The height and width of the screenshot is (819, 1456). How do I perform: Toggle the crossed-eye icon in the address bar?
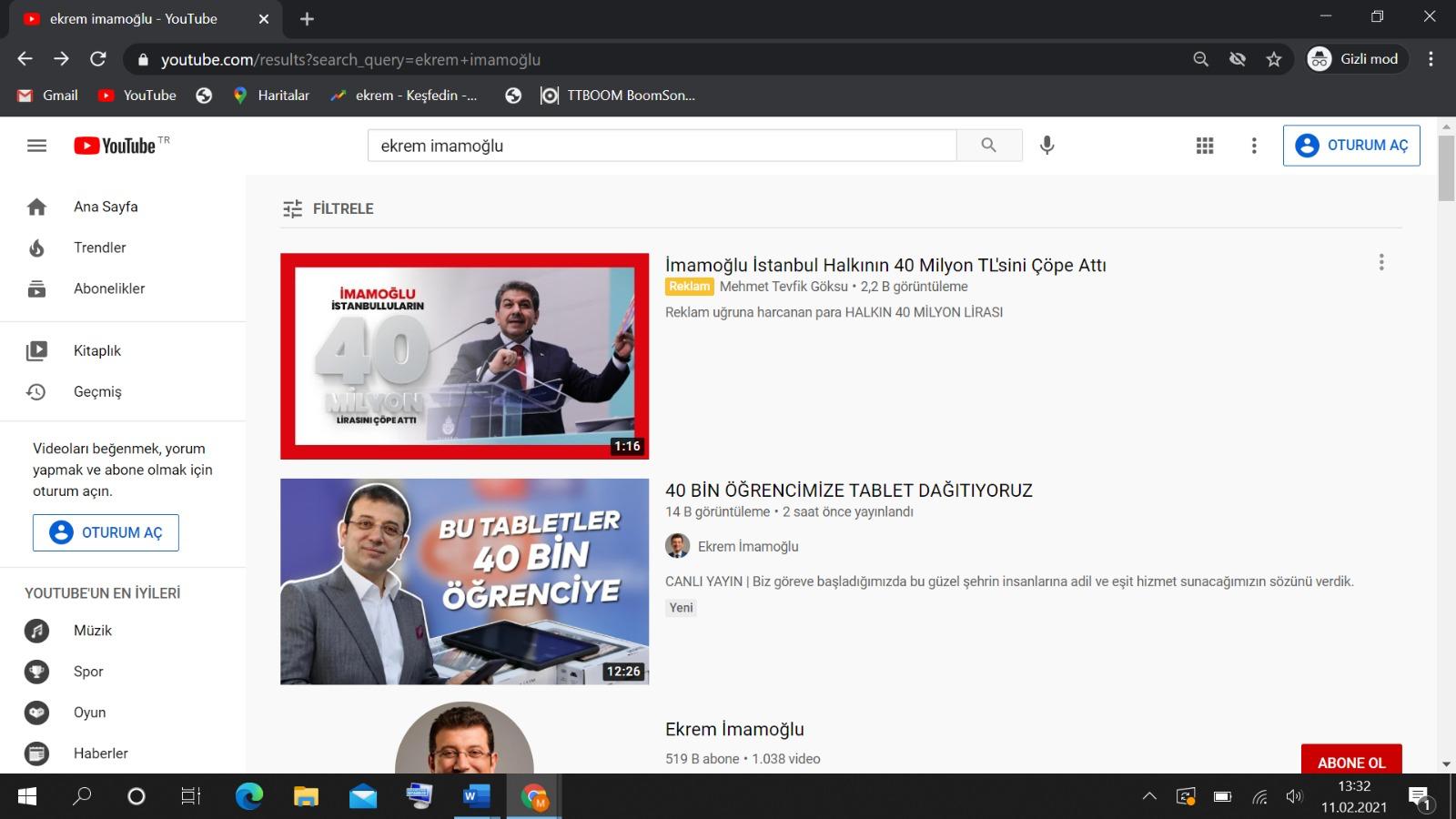point(1237,58)
